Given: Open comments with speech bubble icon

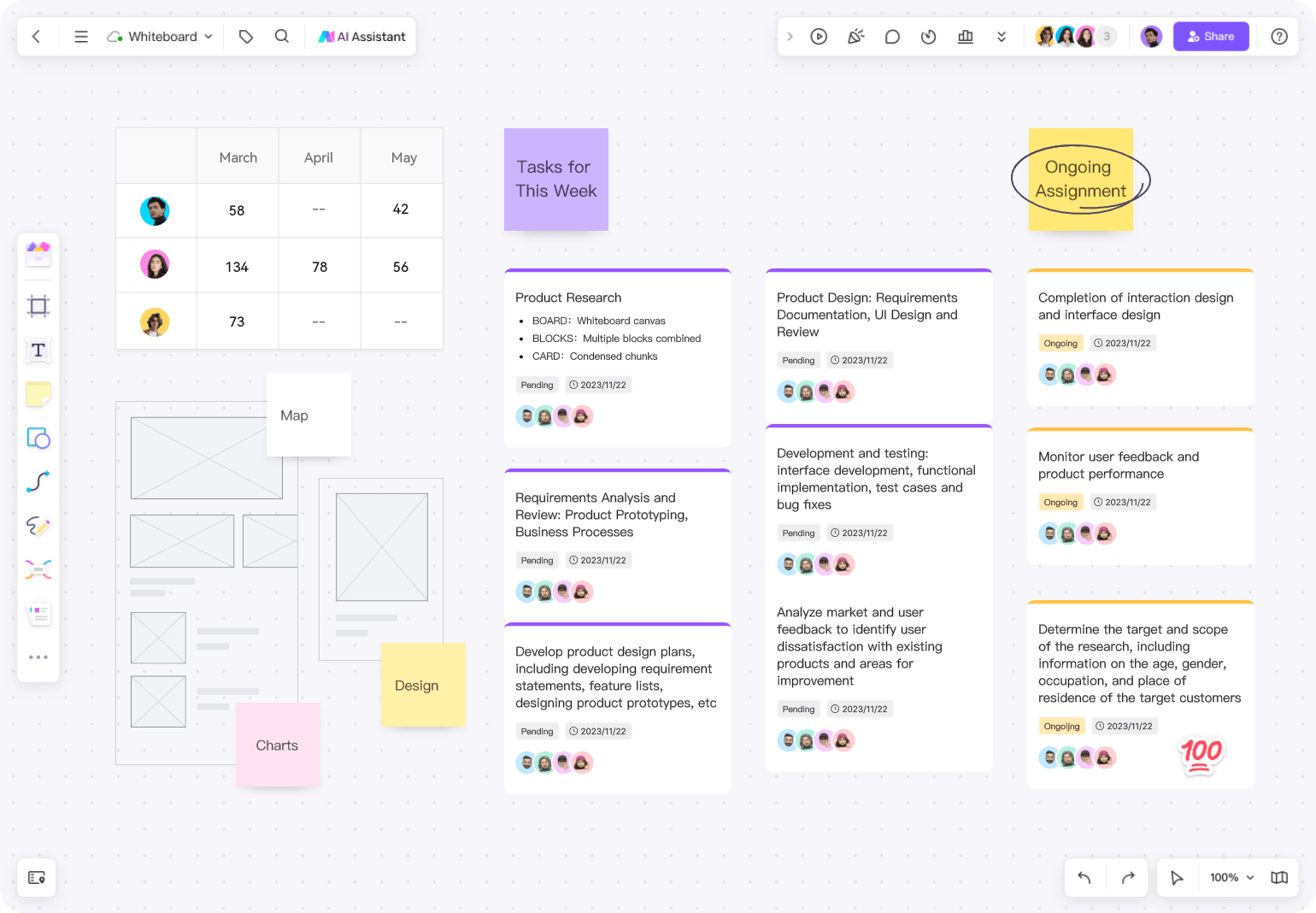Looking at the screenshot, I should pos(892,37).
